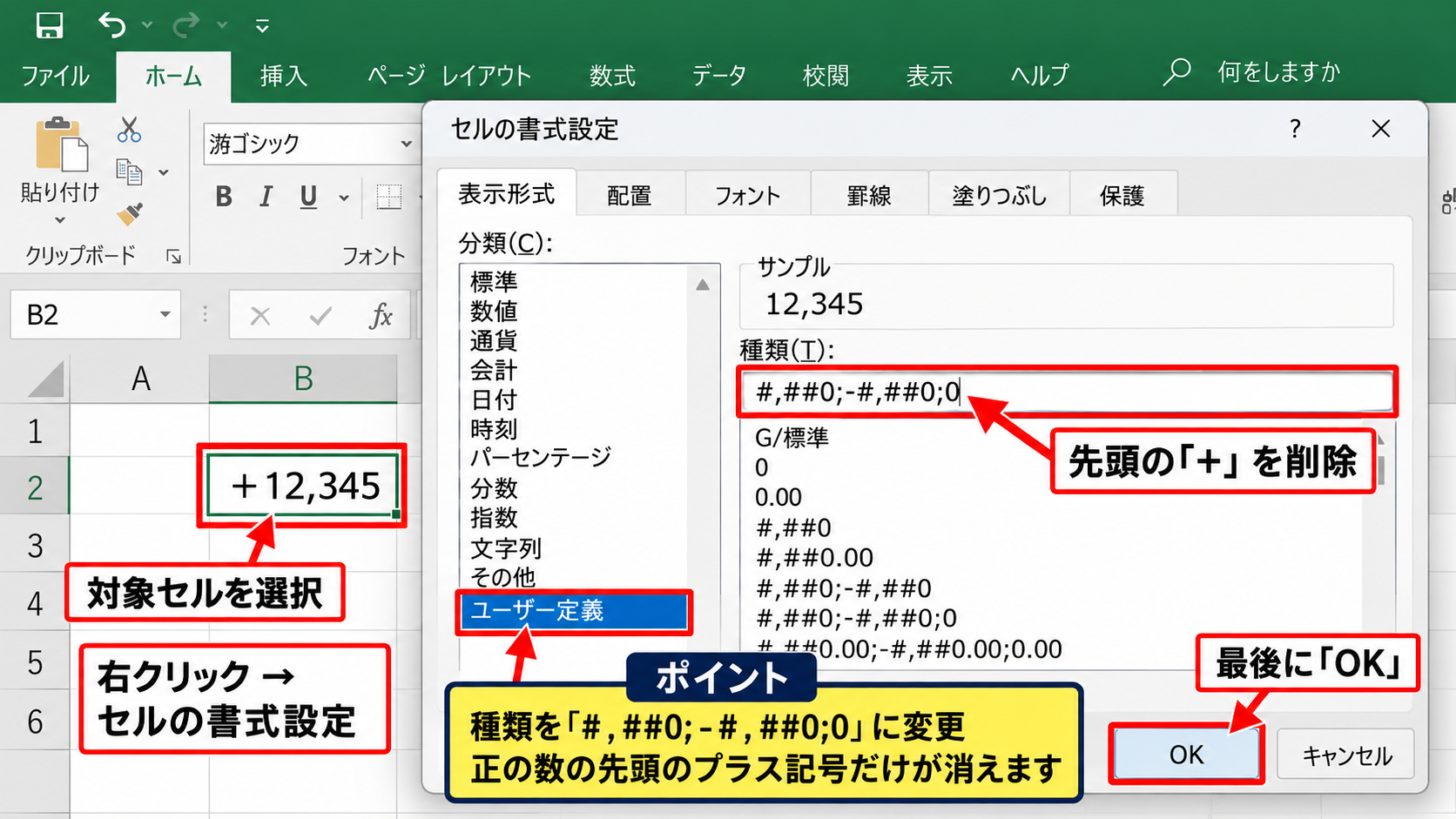
Task: Switch to the 数式 ribbon tab
Action: pyautogui.click(x=613, y=76)
